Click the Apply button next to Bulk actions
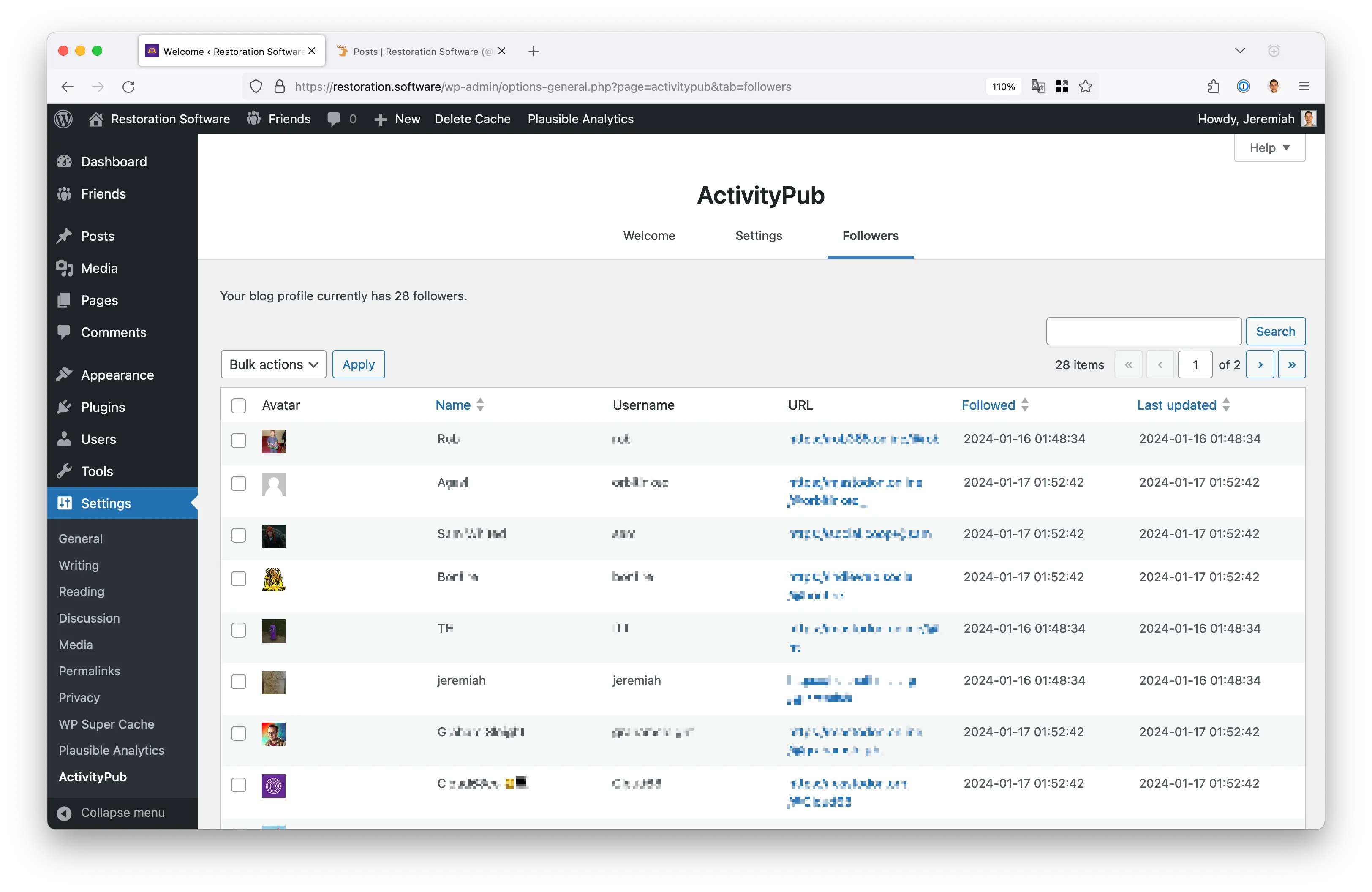This screenshot has height=892, width=1372. coord(358,364)
